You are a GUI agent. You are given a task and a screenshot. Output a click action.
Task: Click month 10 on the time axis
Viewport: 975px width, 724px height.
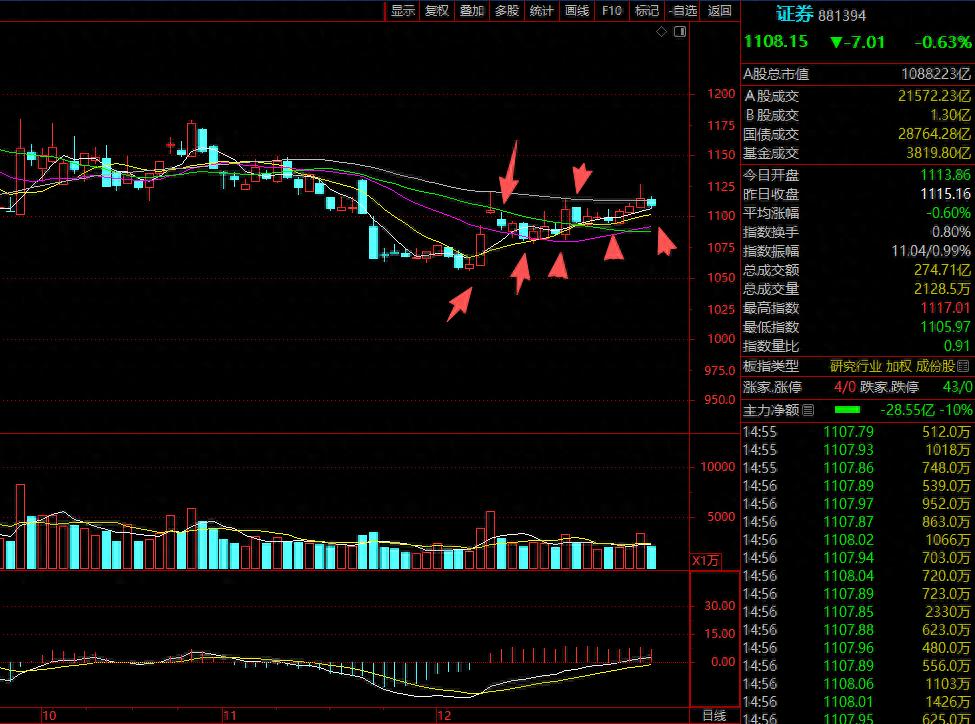click(x=49, y=715)
